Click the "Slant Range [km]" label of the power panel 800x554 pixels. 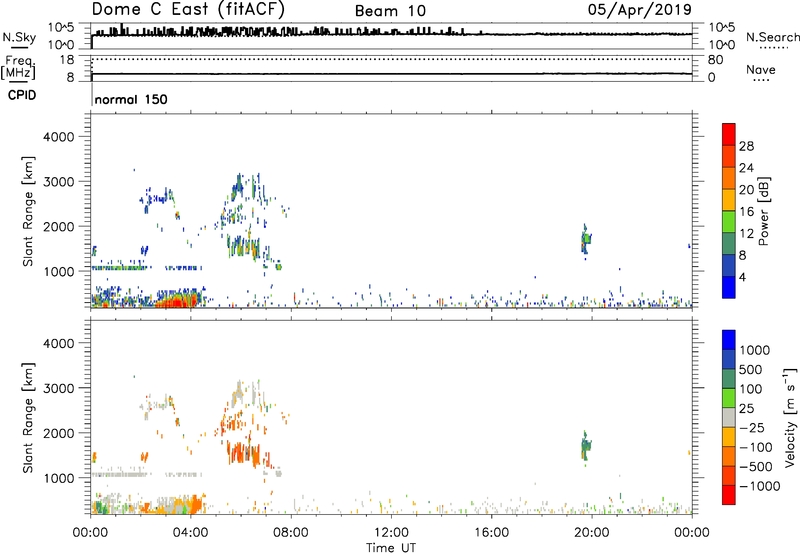point(28,211)
